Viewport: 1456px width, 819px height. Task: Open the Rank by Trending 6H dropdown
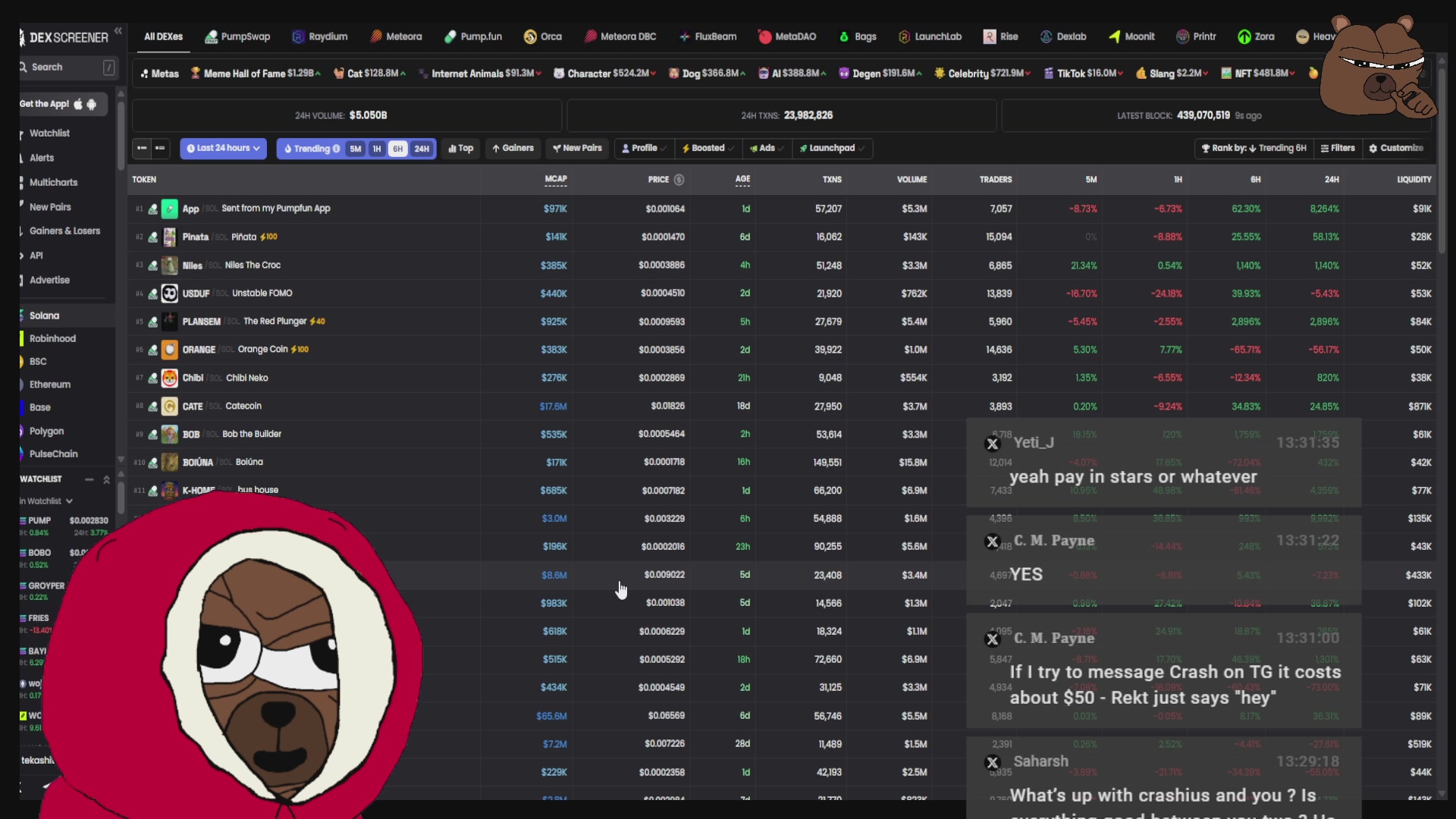pyautogui.click(x=1254, y=148)
